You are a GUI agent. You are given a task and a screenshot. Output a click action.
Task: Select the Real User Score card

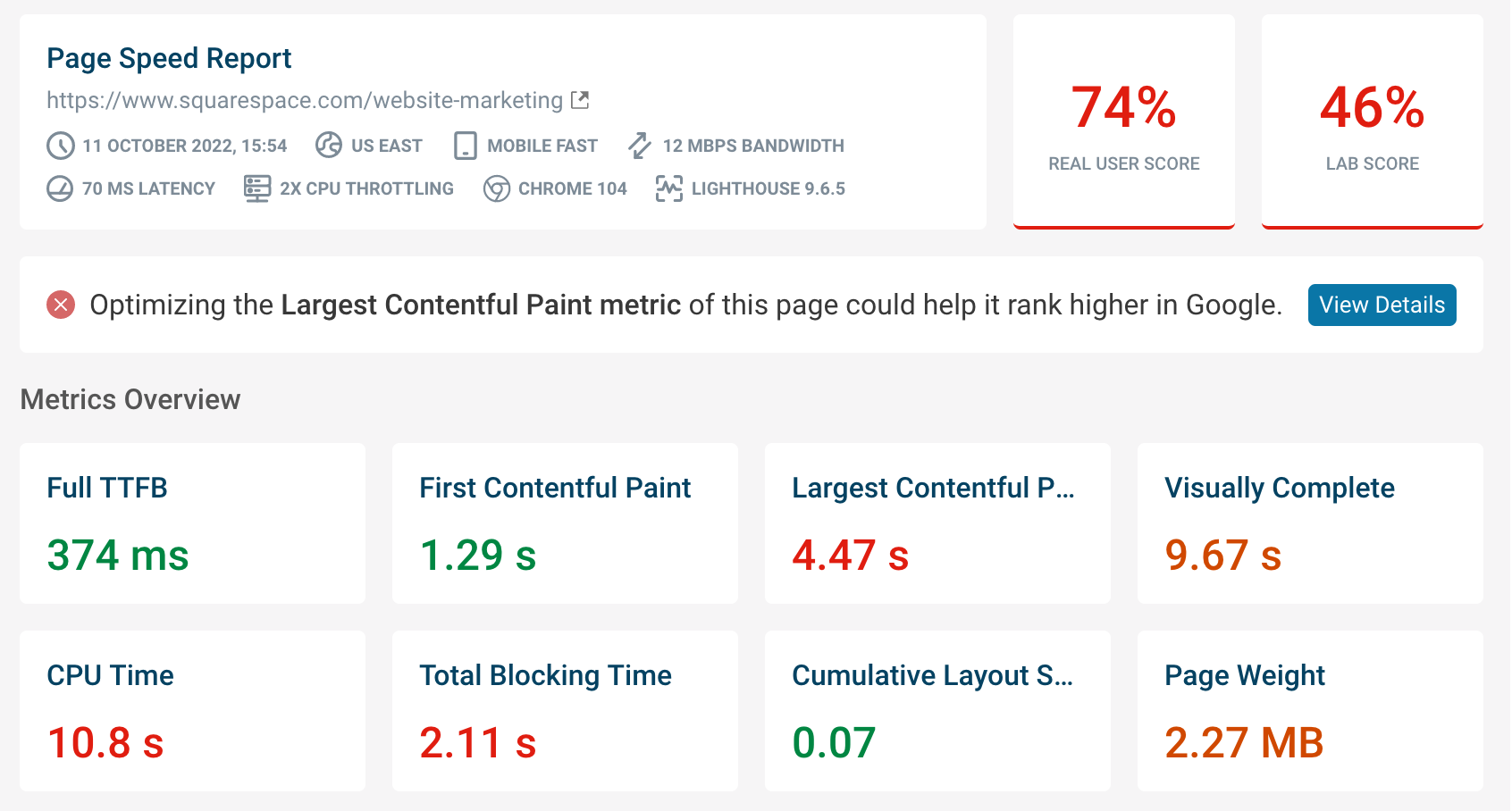point(1123,122)
